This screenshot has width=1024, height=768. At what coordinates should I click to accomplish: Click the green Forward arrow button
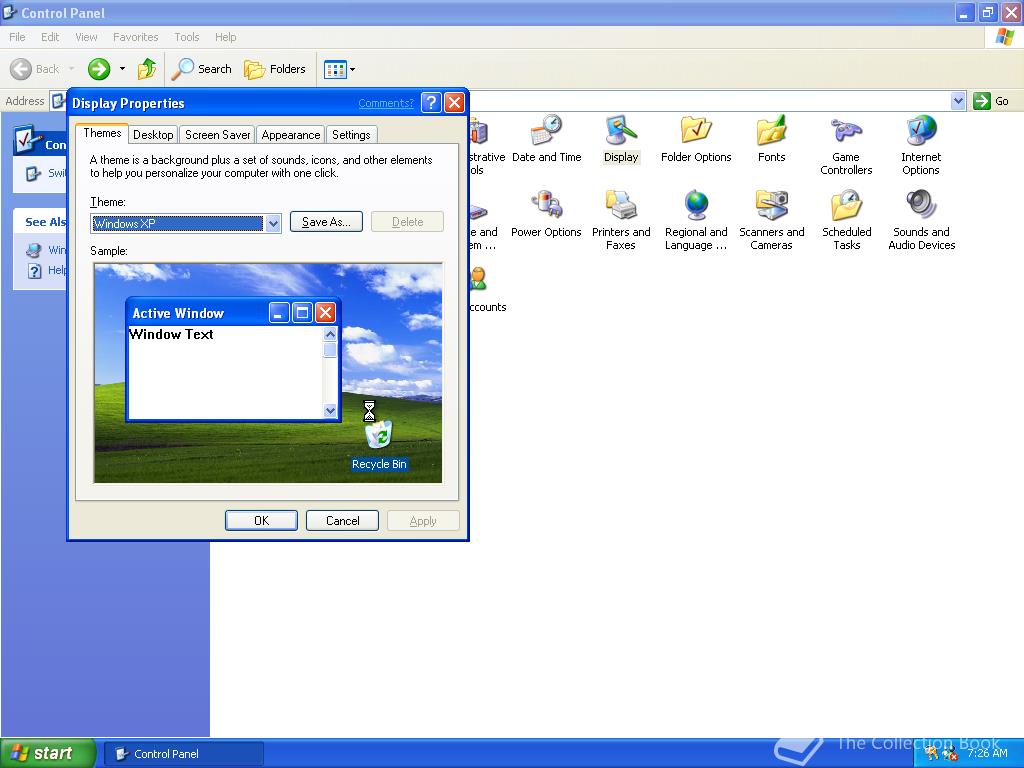point(99,69)
